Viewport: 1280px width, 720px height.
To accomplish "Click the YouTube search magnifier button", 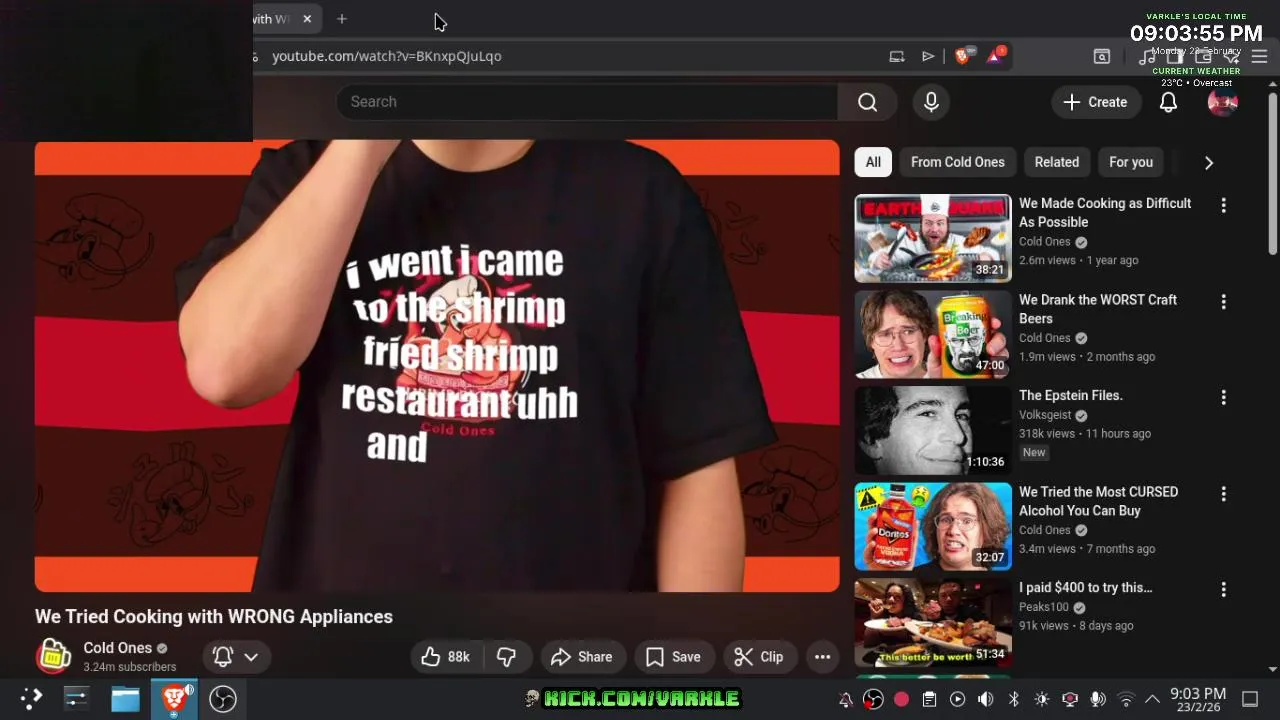I will point(867,102).
